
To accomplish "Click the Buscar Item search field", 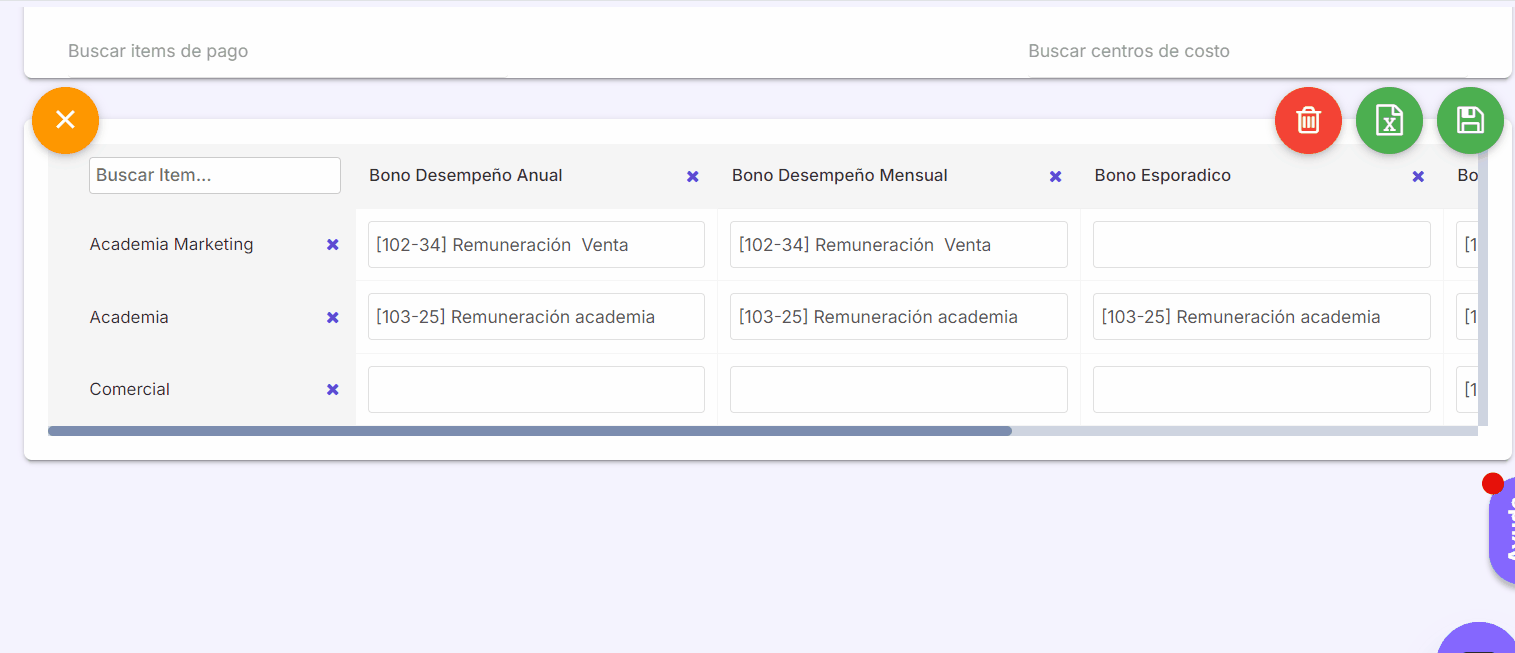I will [215, 175].
